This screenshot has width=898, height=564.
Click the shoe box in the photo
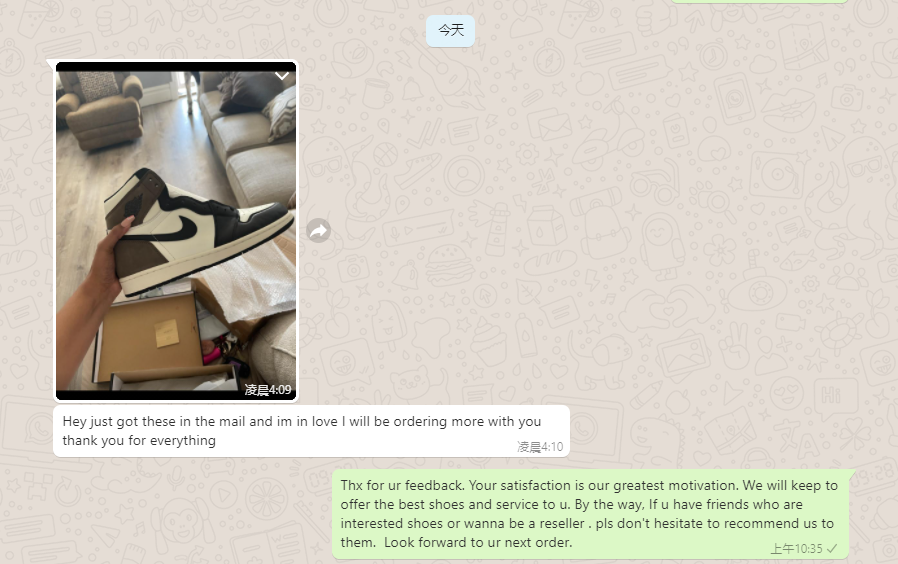point(155,338)
